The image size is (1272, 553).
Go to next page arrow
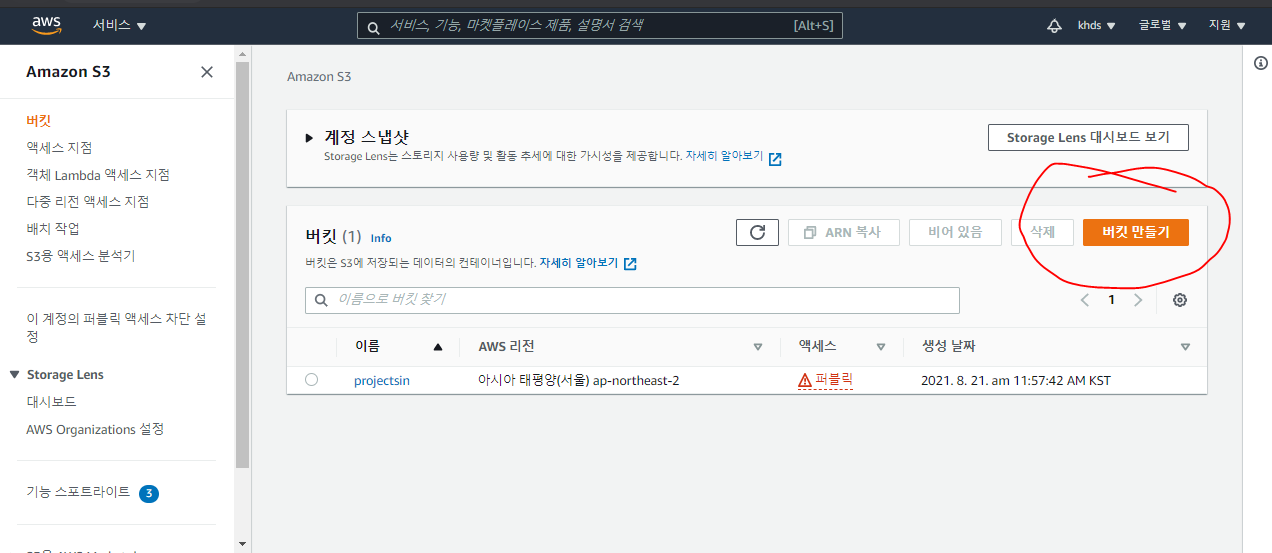point(1138,300)
